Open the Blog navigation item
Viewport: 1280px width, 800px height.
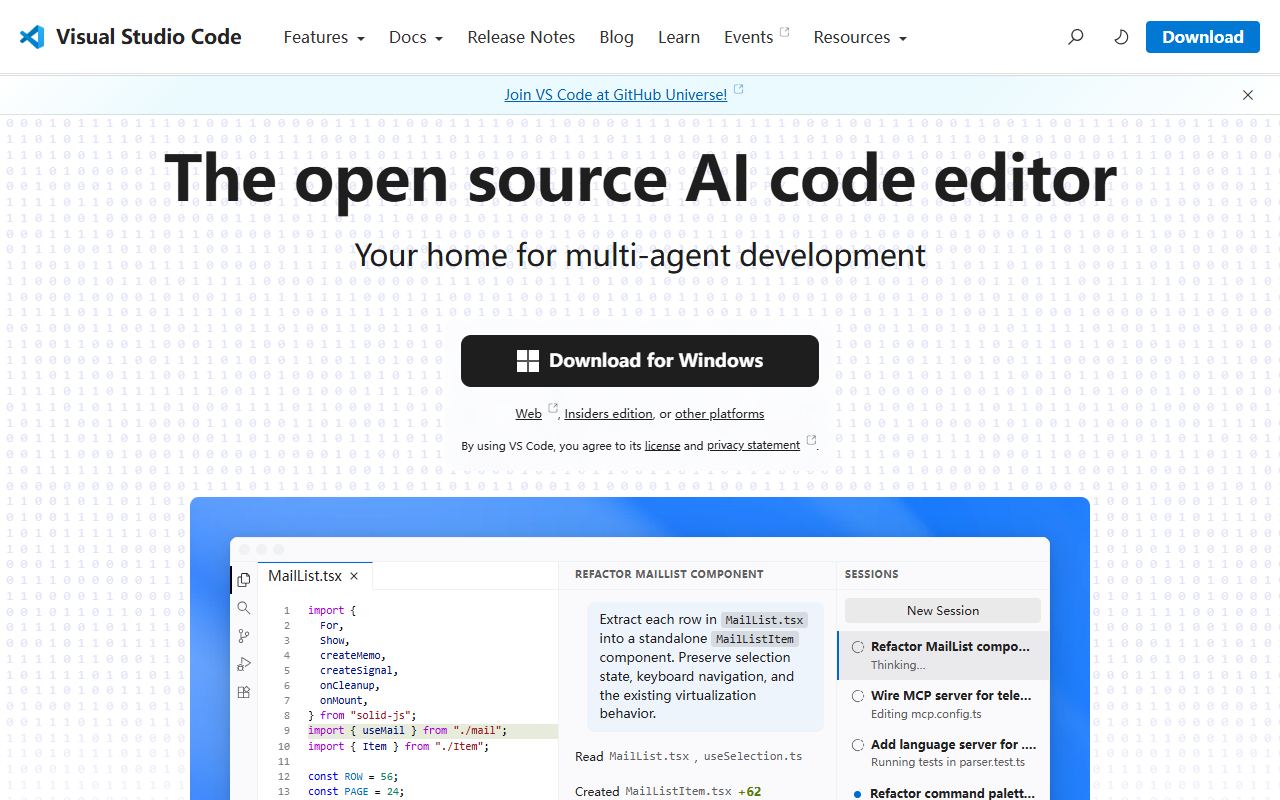pos(617,37)
